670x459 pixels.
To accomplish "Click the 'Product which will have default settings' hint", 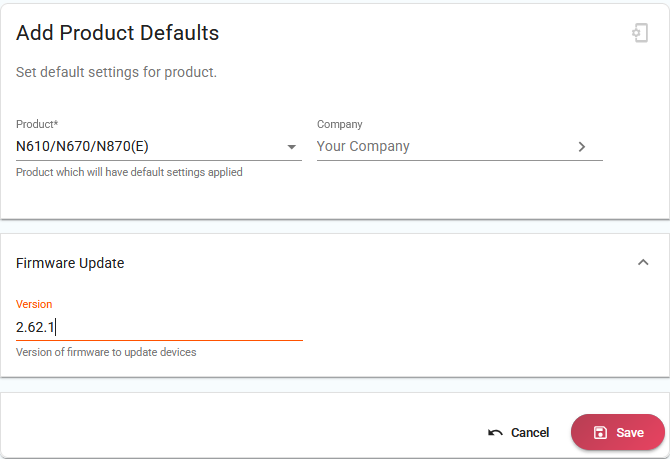I will (129, 172).
